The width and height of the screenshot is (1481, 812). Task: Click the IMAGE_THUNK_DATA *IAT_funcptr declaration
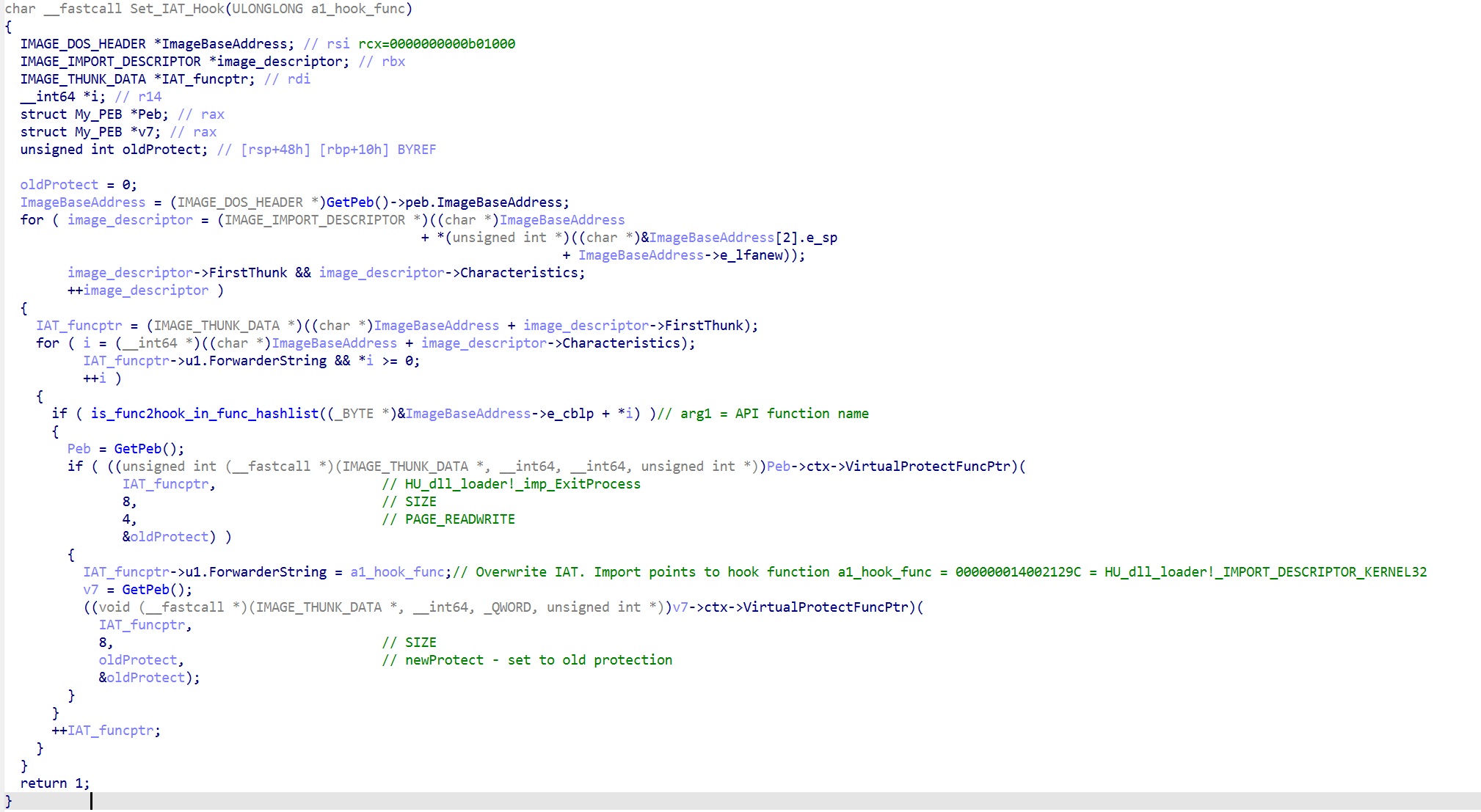138,79
